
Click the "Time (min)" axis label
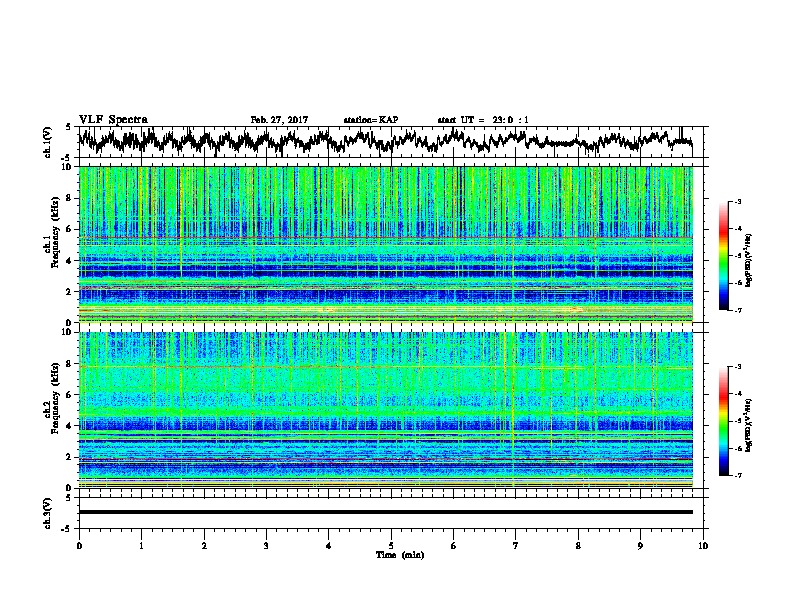tap(400, 555)
